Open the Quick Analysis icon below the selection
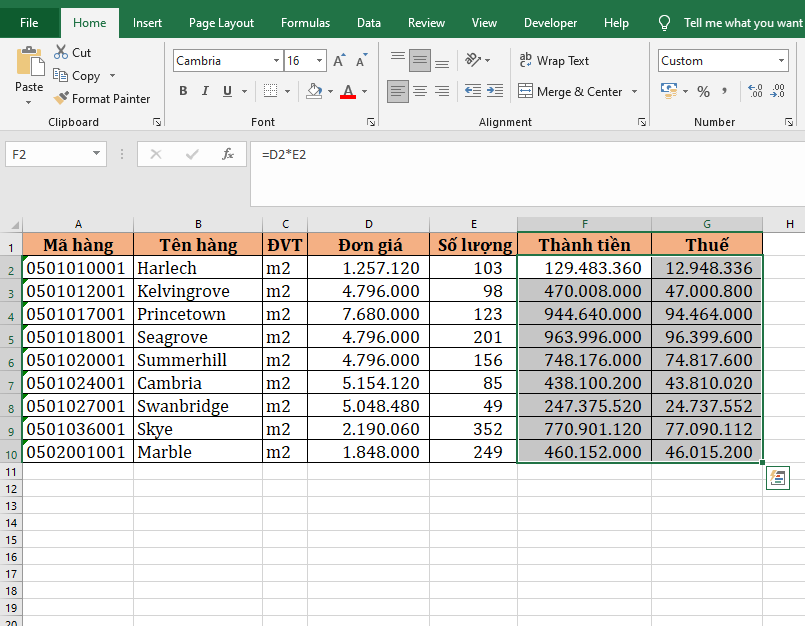The image size is (805, 626). pos(777,478)
